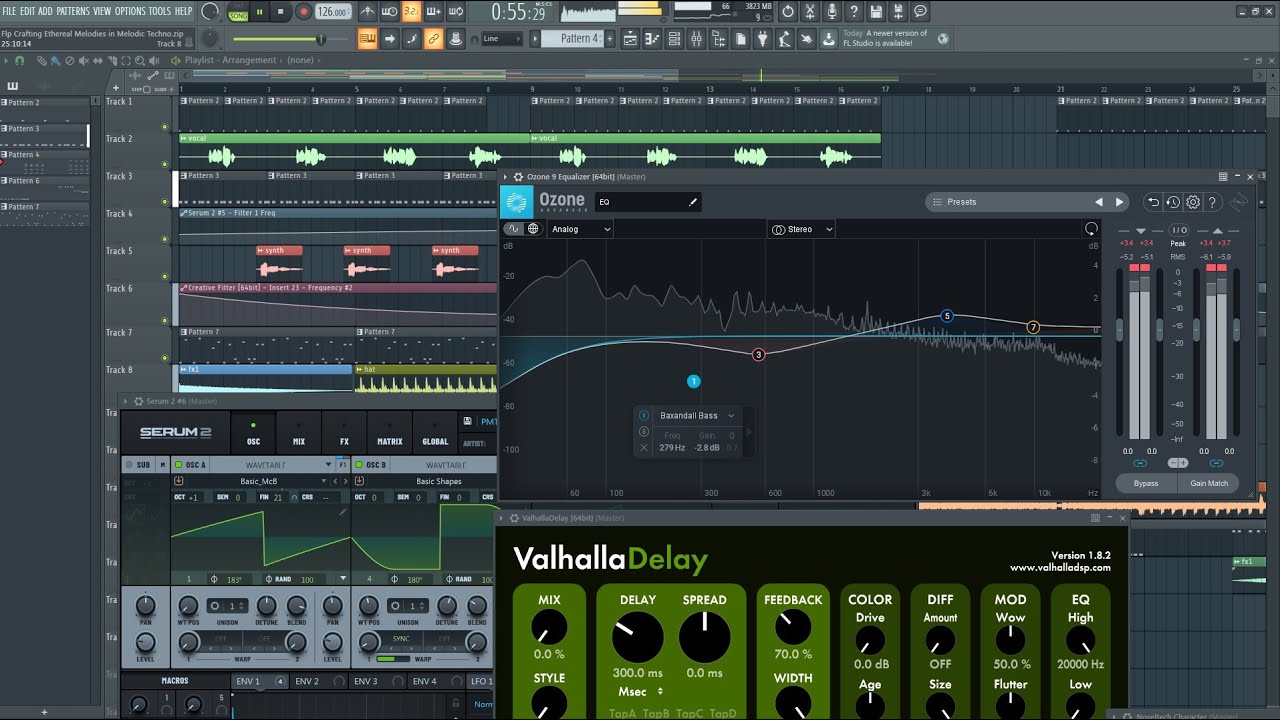Screen dimensions: 1280x720
Task: Open the OPTIONS menu
Action: (x=130, y=11)
